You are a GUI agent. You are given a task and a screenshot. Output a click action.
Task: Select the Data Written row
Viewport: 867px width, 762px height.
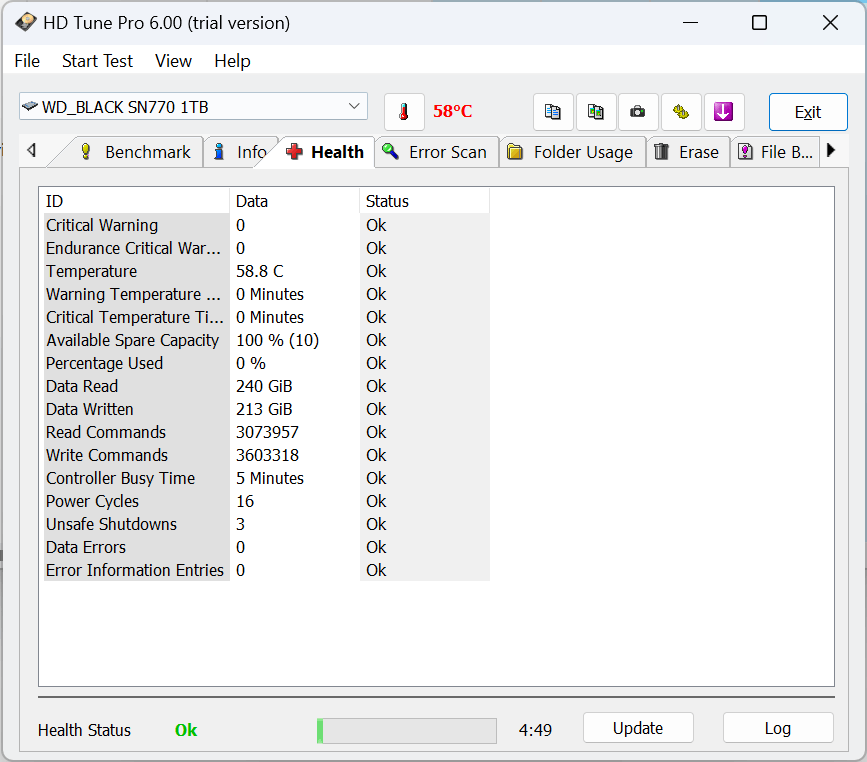coord(267,409)
